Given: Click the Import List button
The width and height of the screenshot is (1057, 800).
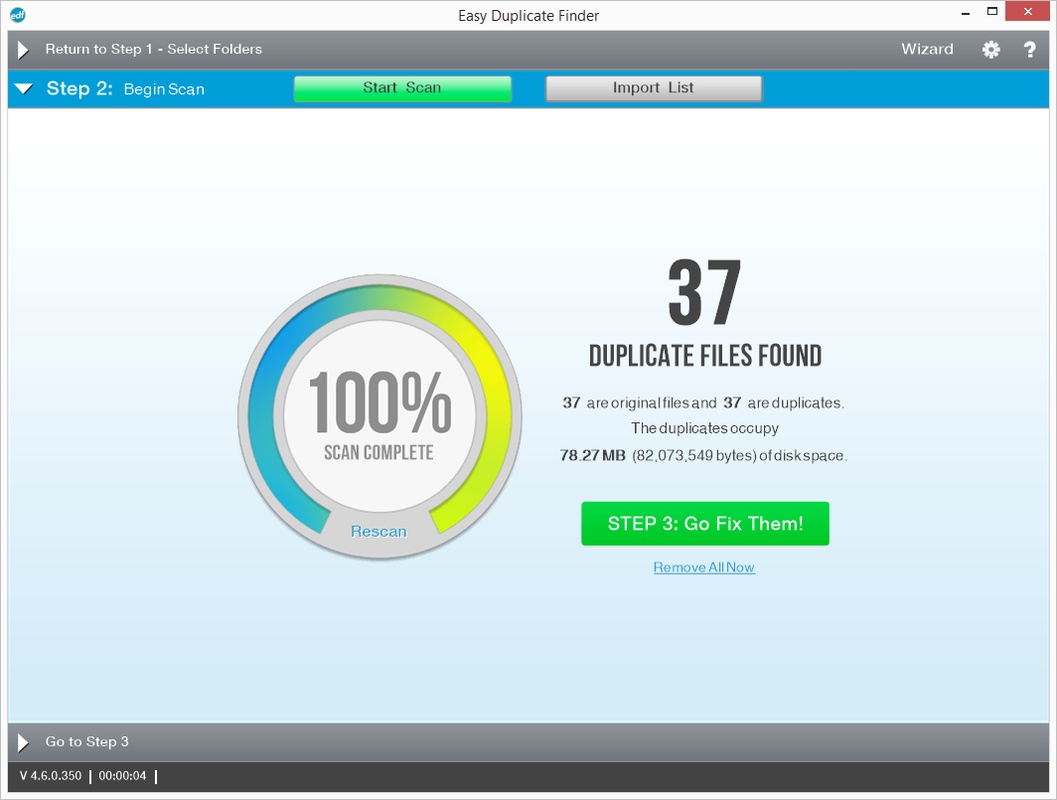Looking at the screenshot, I should pyautogui.click(x=653, y=88).
